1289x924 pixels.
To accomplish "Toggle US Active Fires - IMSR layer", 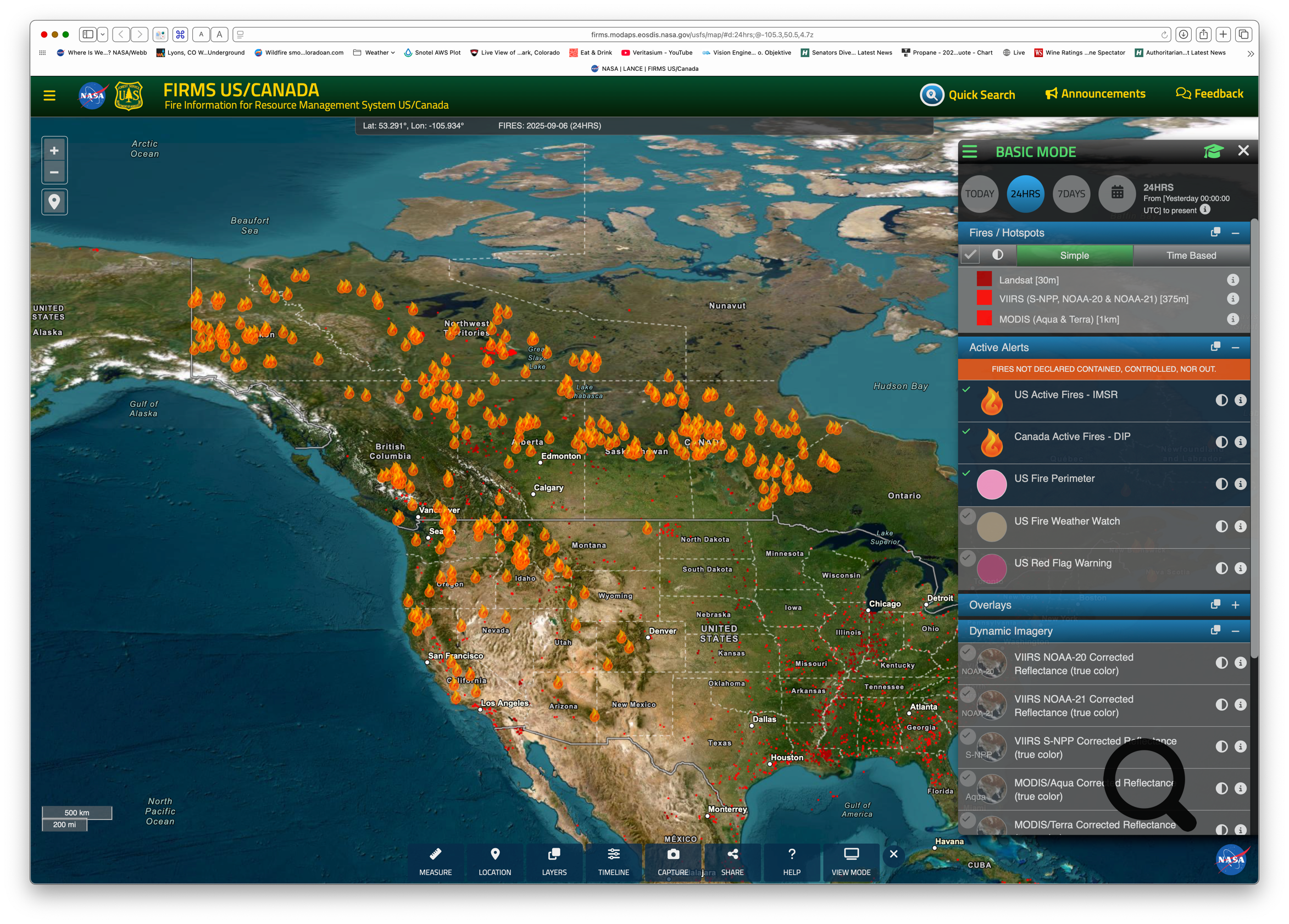I will pos(966,389).
